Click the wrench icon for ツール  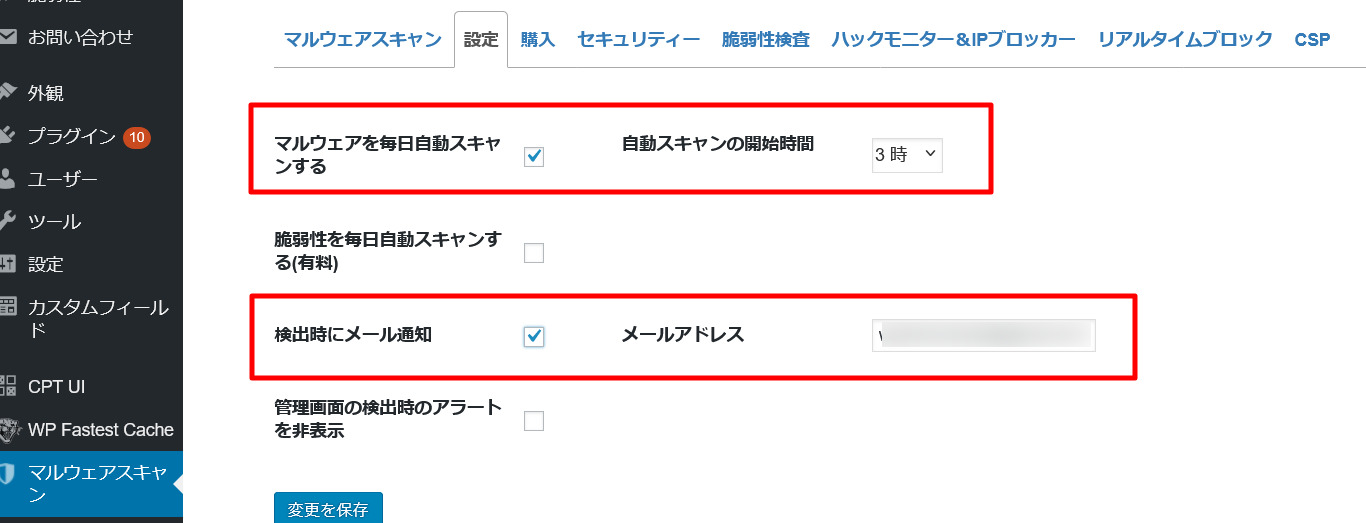pyautogui.click(x=8, y=221)
